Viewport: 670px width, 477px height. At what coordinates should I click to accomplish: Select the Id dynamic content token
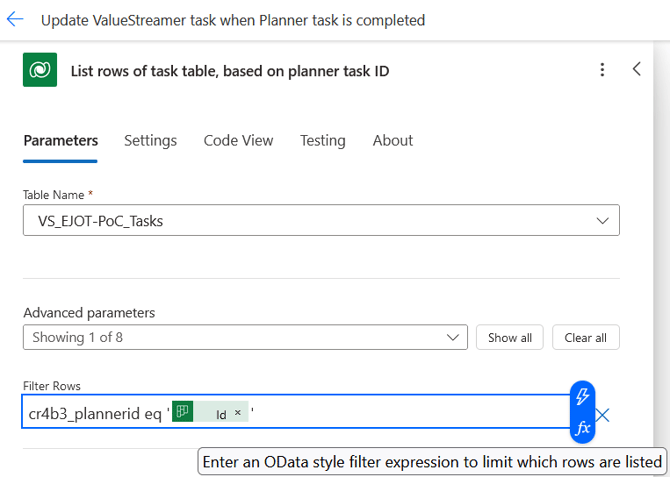(x=212, y=413)
